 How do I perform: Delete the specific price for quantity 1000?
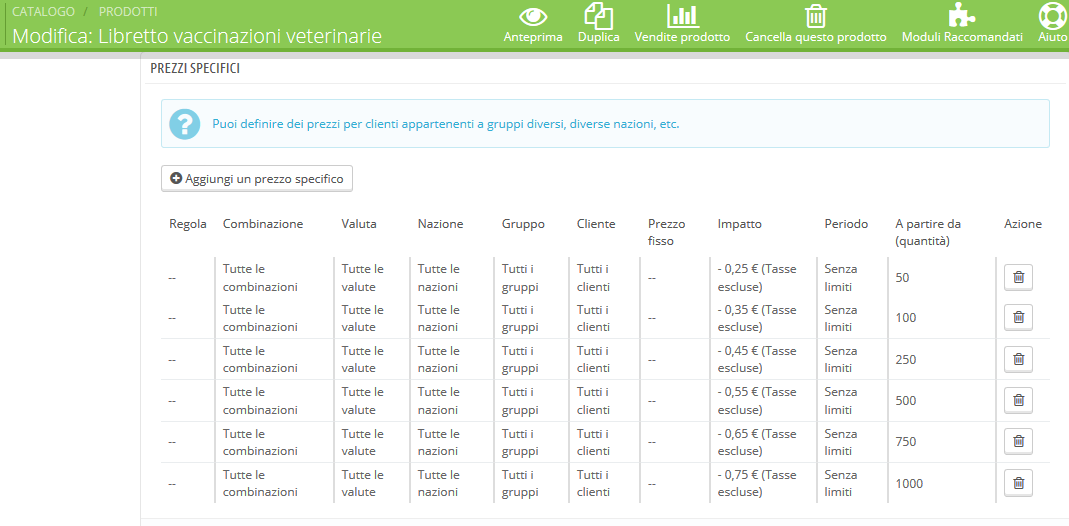(1019, 483)
